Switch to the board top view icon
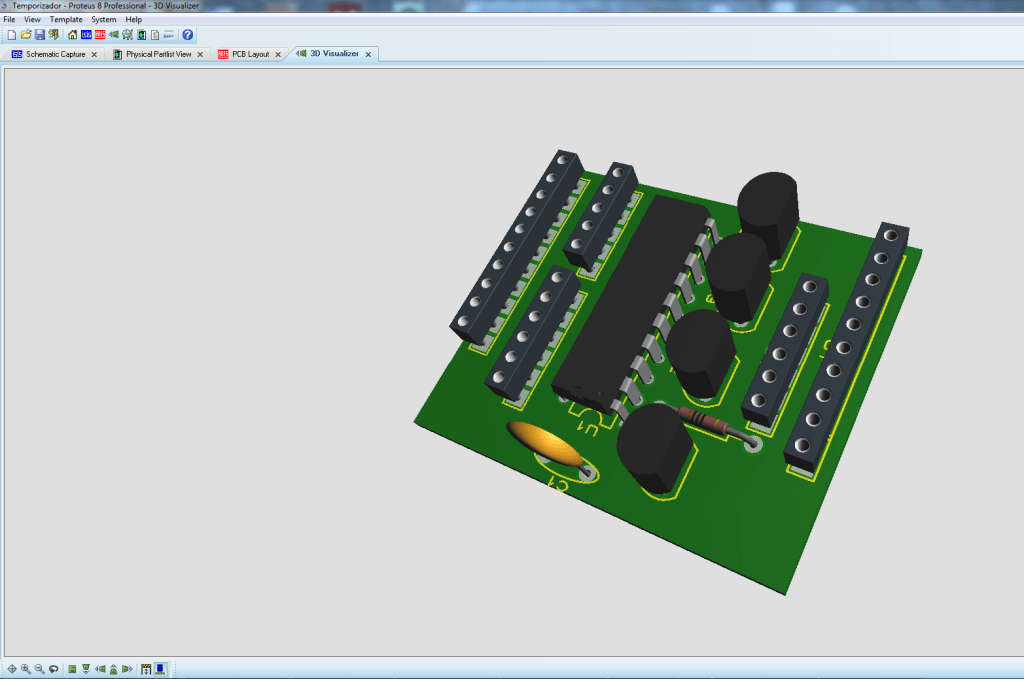The width and height of the screenshot is (1024, 679). point(72,668)
